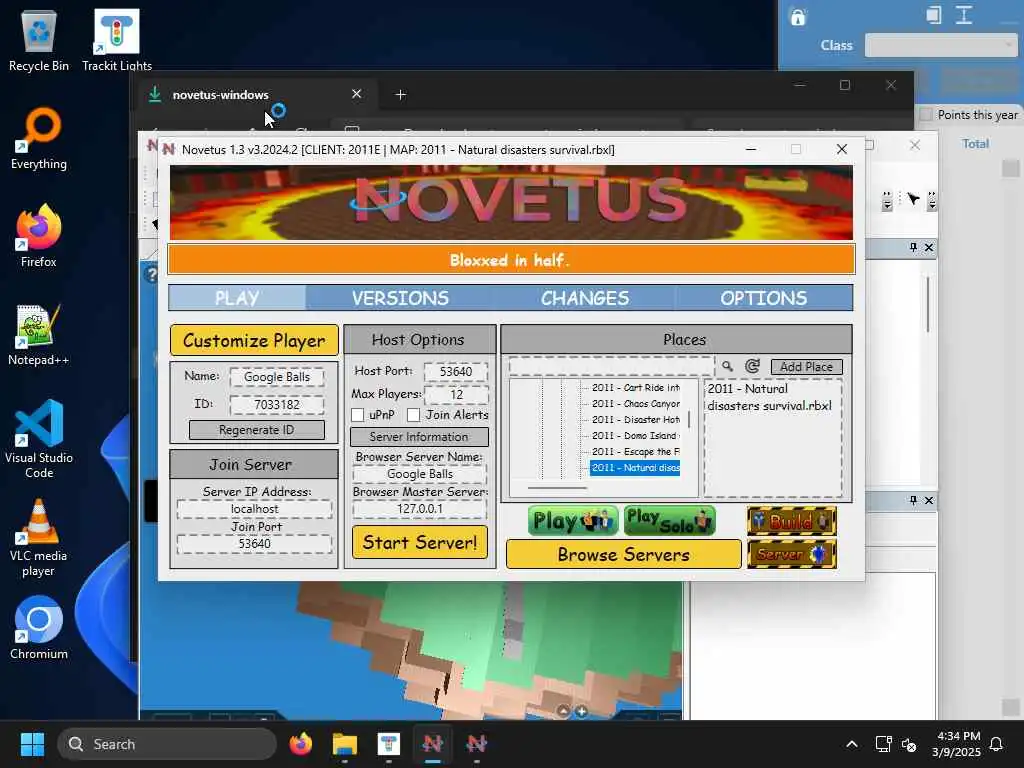The height and width of the screenshot is (768, 1024).
Task: Select the novetus-windows browser tab
Action: click(255, 95)
